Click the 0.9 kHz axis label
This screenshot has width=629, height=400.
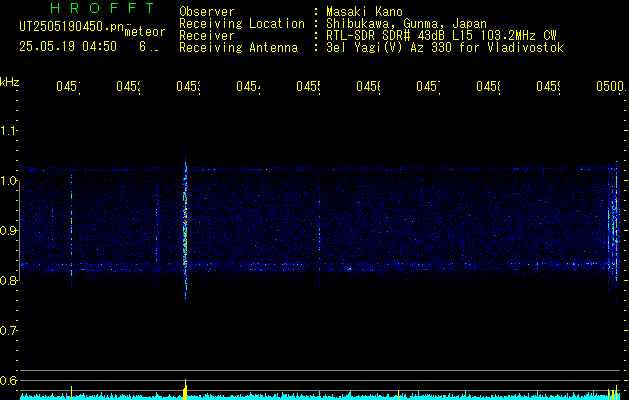(x=8, y=230)
